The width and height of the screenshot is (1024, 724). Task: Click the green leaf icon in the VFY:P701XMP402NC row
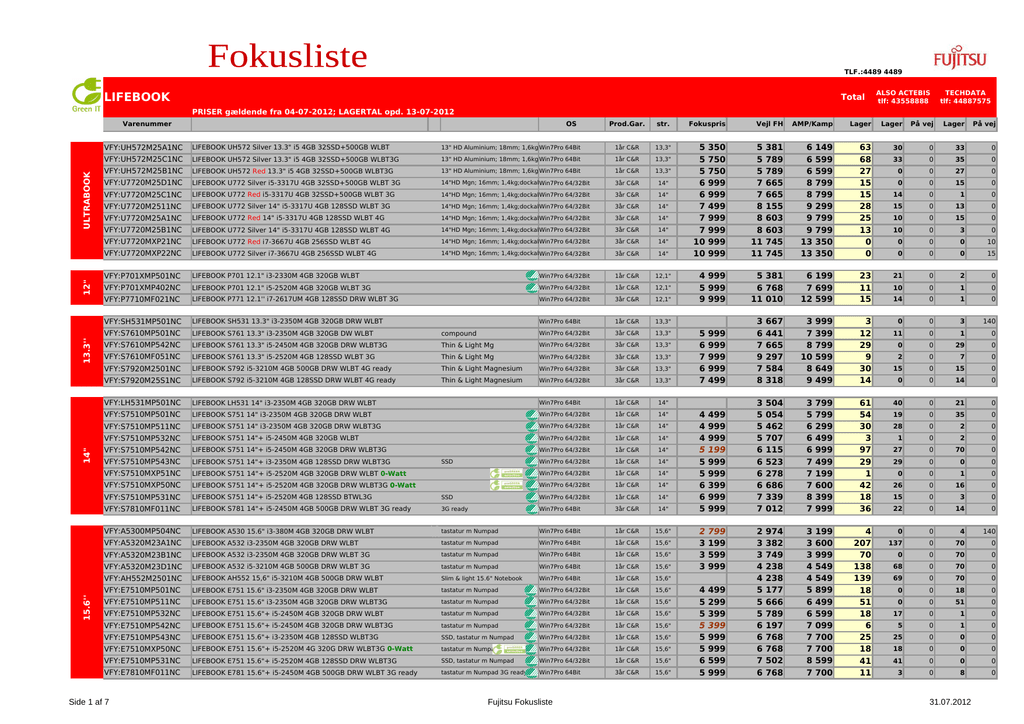click(x=532, y=287)
